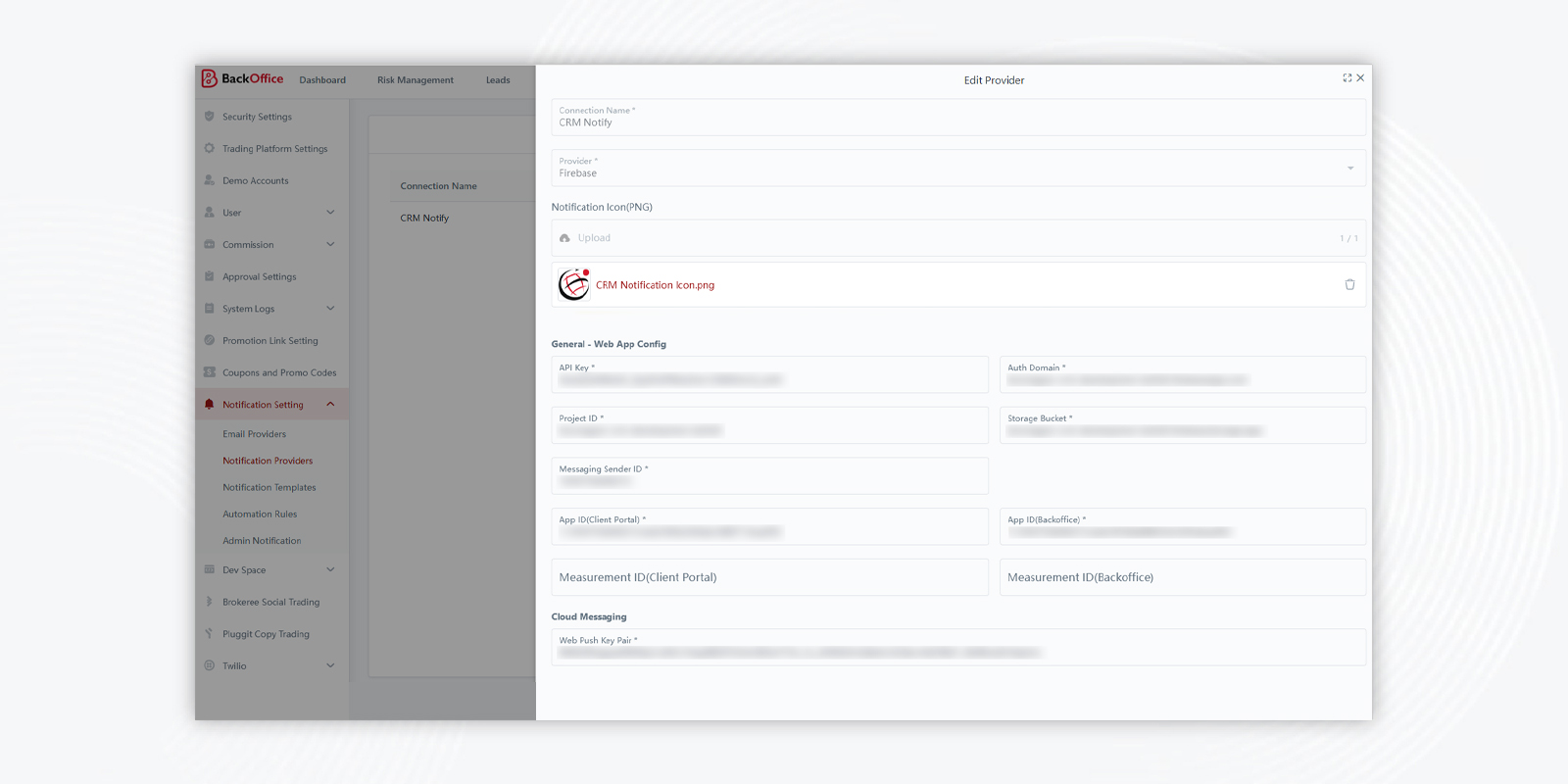Click the Connection Name input field
Image resolution: width=1568 pixels, height=784 pixels.
pyautogui.click(x=958, y=117)
